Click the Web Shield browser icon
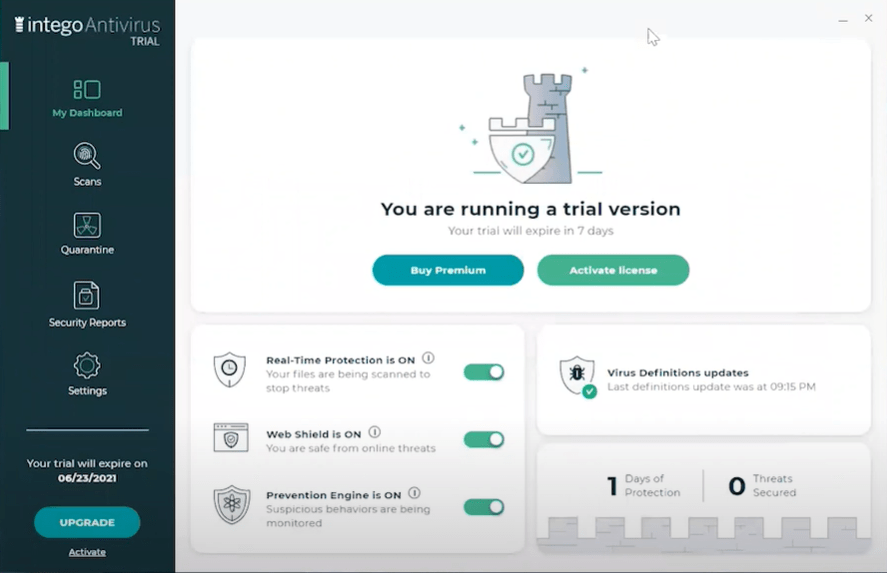The height and width of the screenshot is (573, 887). click(x=231, y=437)
